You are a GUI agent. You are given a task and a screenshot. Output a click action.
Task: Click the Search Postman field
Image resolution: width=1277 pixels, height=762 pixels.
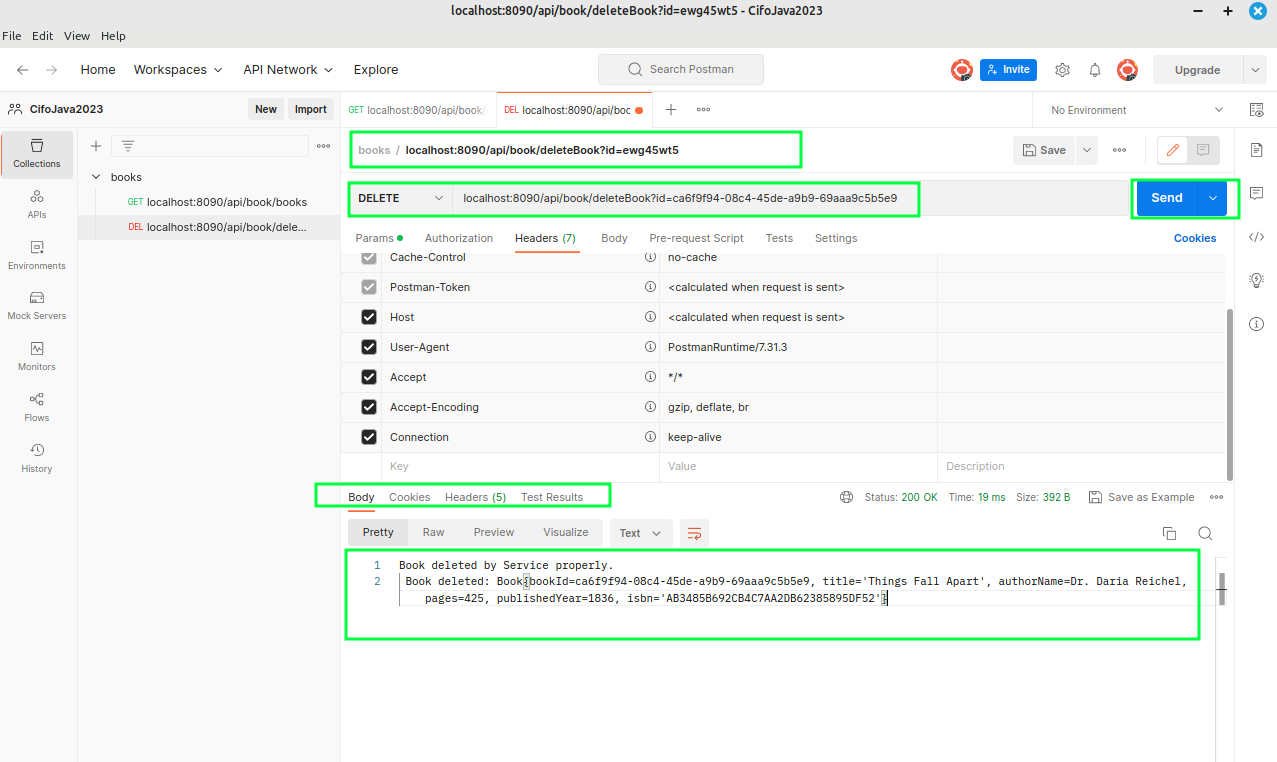point(681,70)
